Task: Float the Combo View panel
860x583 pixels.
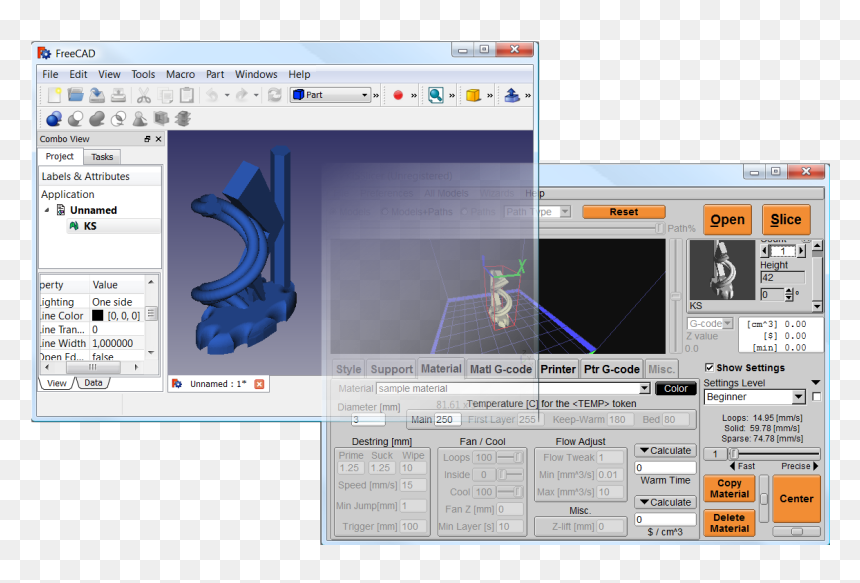Action: (147, 139)
